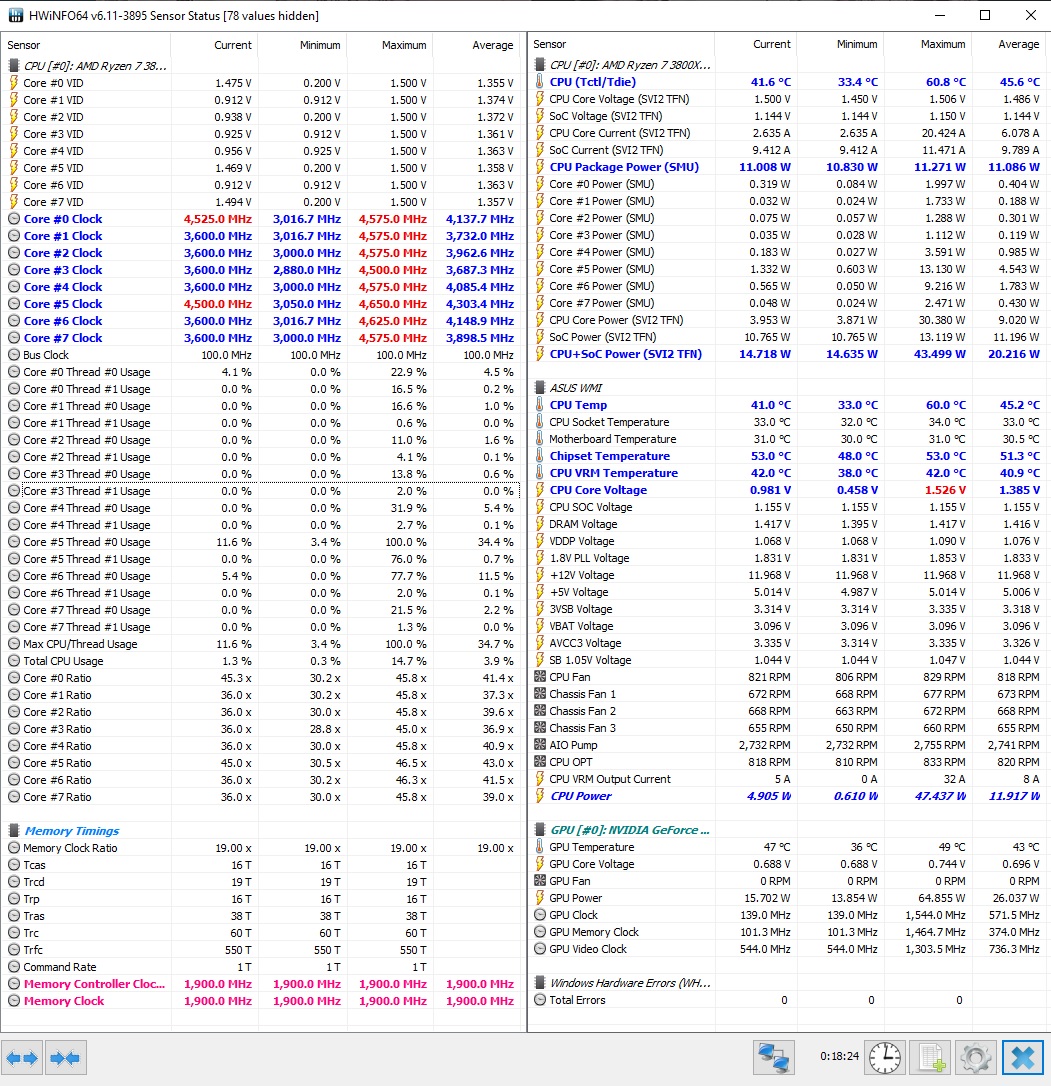Screen dimensions: 1051x1086
Task: Select CPU VRM Output Current row
Action: coord(788,778)
